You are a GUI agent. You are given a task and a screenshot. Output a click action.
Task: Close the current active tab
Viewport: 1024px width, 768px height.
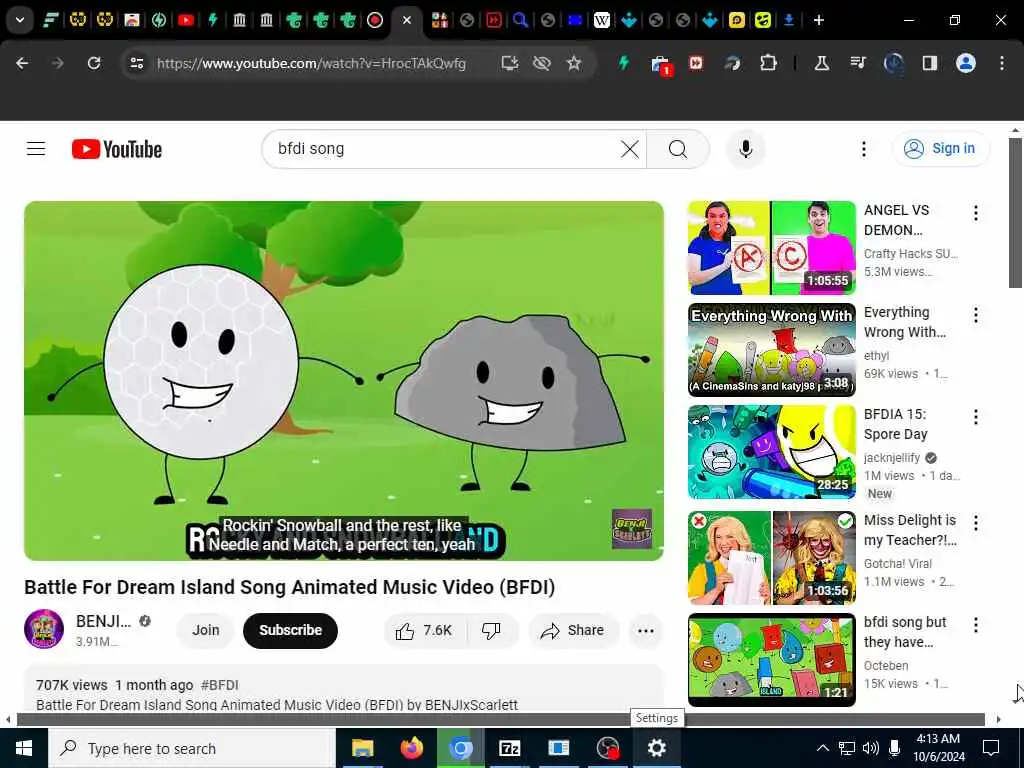point(407,20)
